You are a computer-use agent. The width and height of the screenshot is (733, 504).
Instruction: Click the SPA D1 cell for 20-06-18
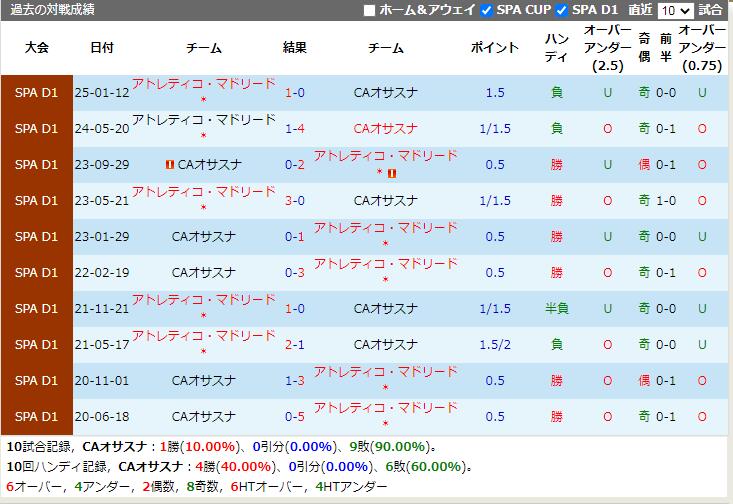coord(36,417)
